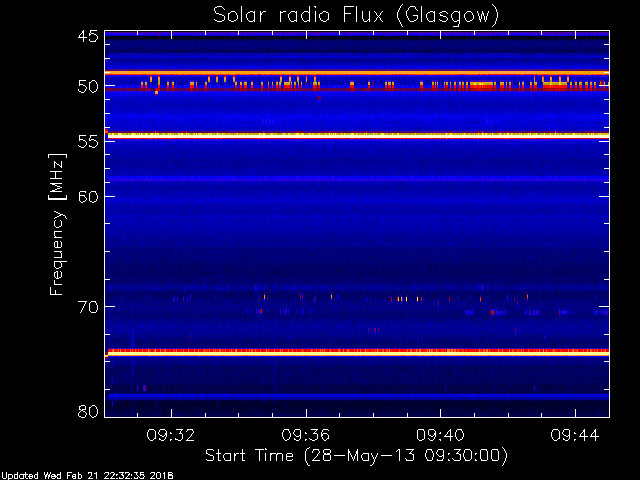
Task: Click the 'Updated Wed Feb 21 22:32:35 2018' text
Action: (x=87, y=476)
